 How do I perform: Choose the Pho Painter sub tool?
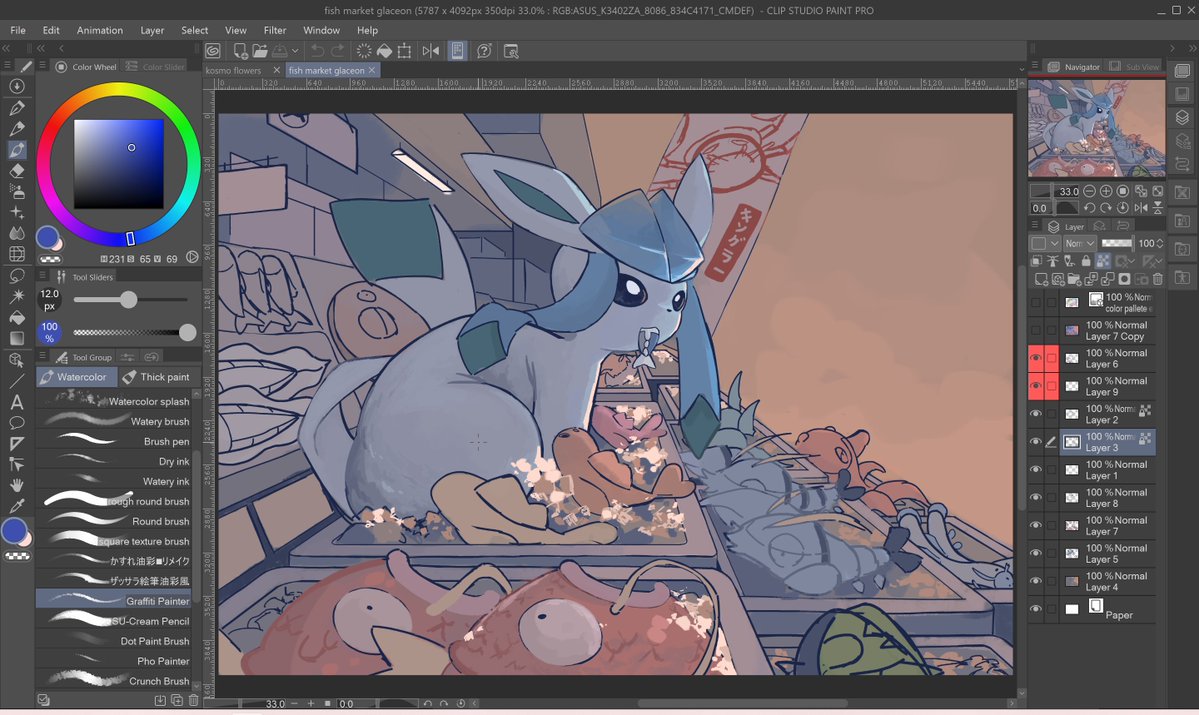coord(115,661)
